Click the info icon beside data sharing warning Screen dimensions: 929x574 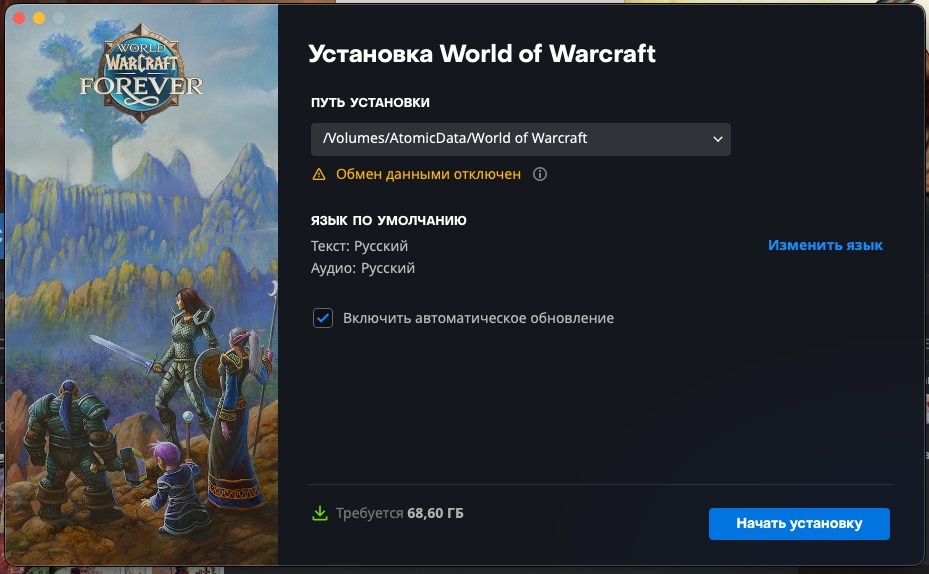click(539, 174)
